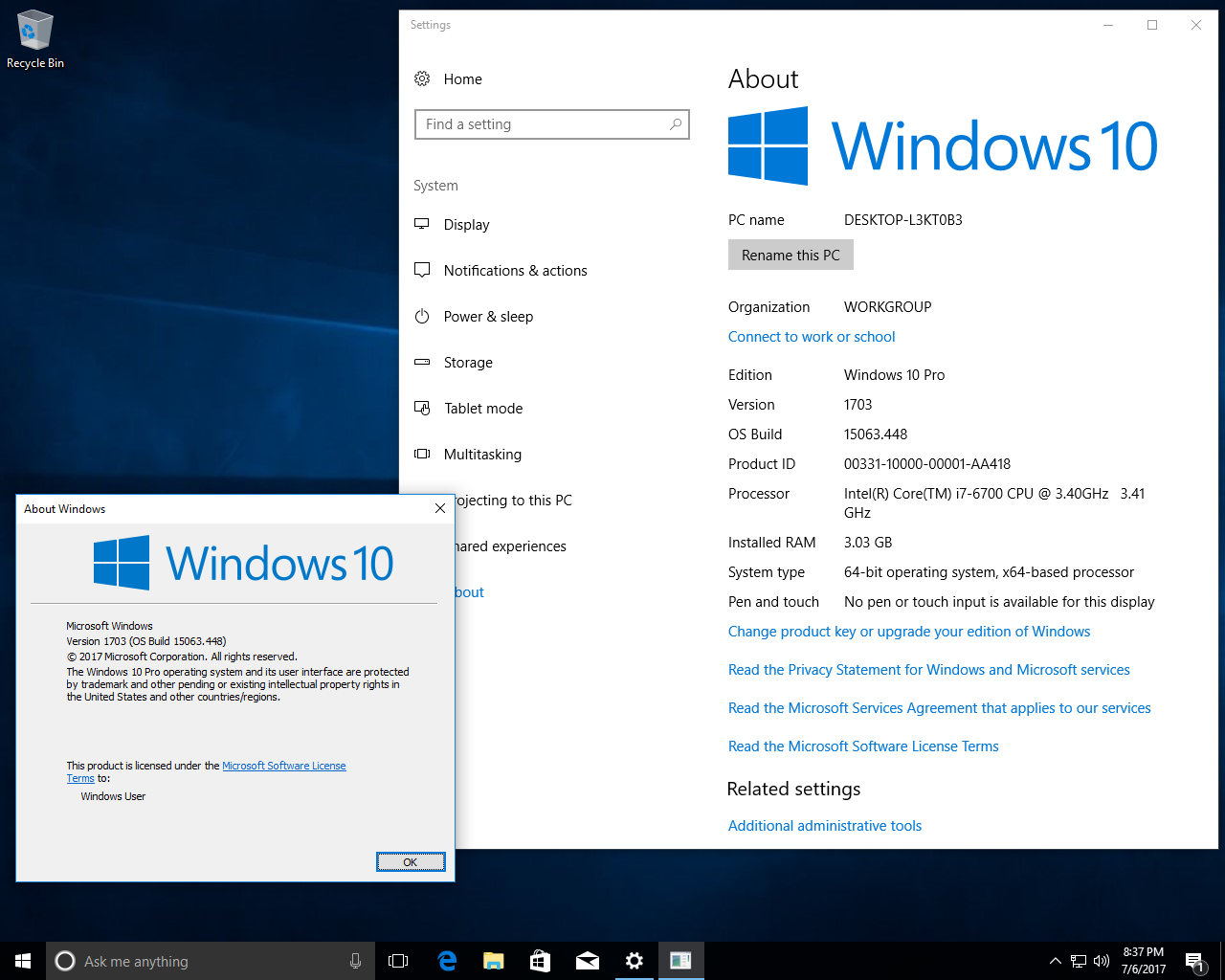Click the search magnifier in Find a setting
The height and width of the screenshot is (980, 1225).
676,124
